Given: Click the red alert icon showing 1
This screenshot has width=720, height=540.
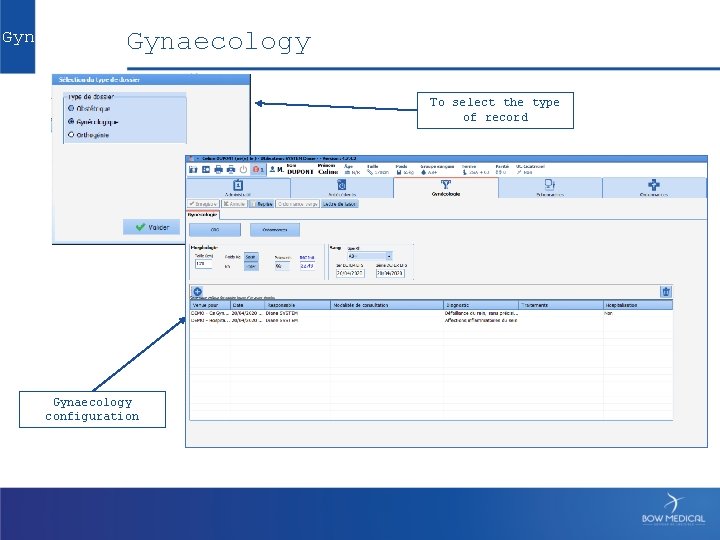Looking at the screenshot, I should coord(258,169).
